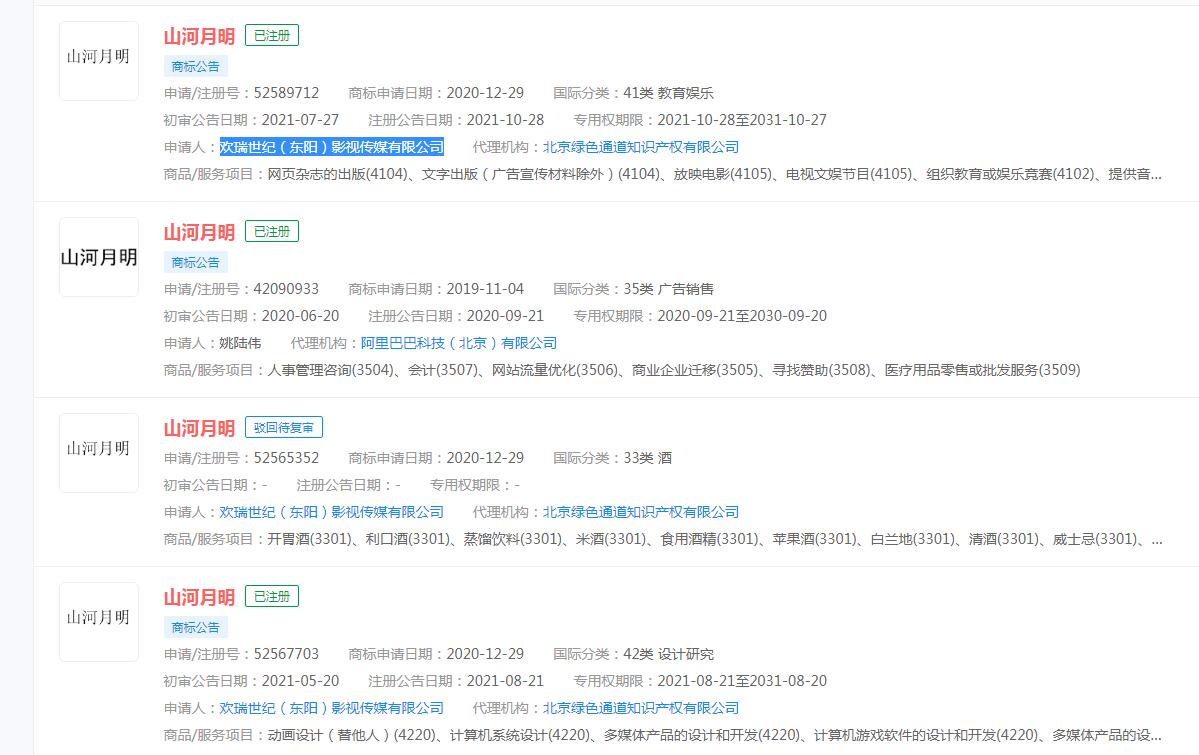Viewport: 1199px width, 755px height.
Task: Open 山河月明 title of the 41类 教育娱乐 entry
Action: [199, 36]
